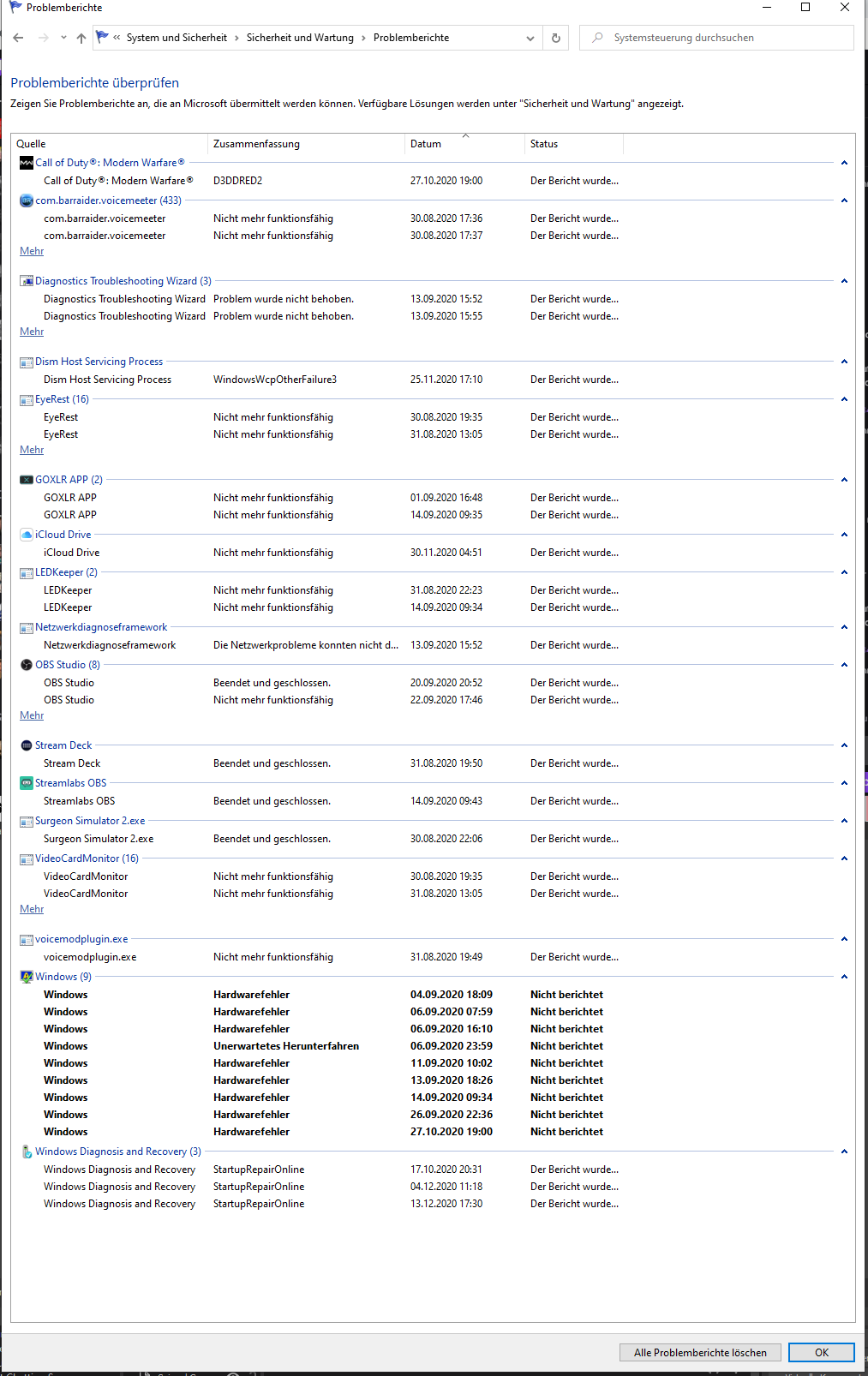
Task: Click Alle Problemberichte löschen button
Action: [x=700, y=1352]
